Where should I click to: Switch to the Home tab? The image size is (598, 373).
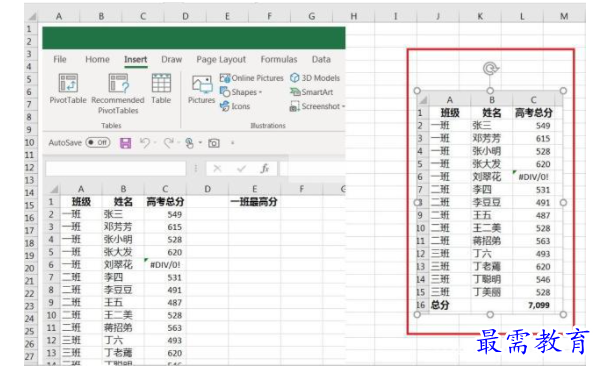click(x=97, y=59)
